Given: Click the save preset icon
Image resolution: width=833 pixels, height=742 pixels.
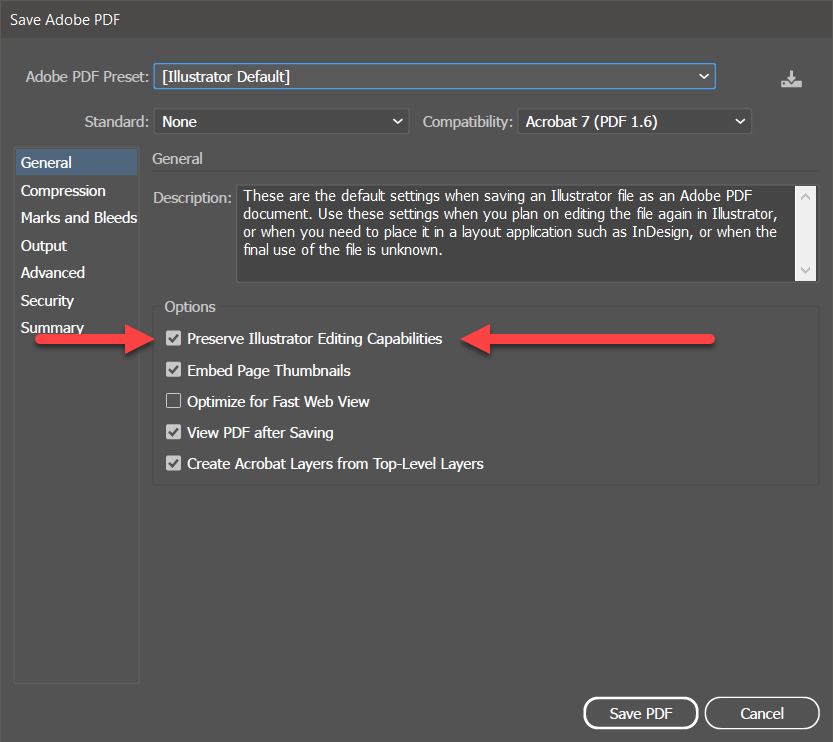Looking at the screenshot, I should click(x=791, y=79).
